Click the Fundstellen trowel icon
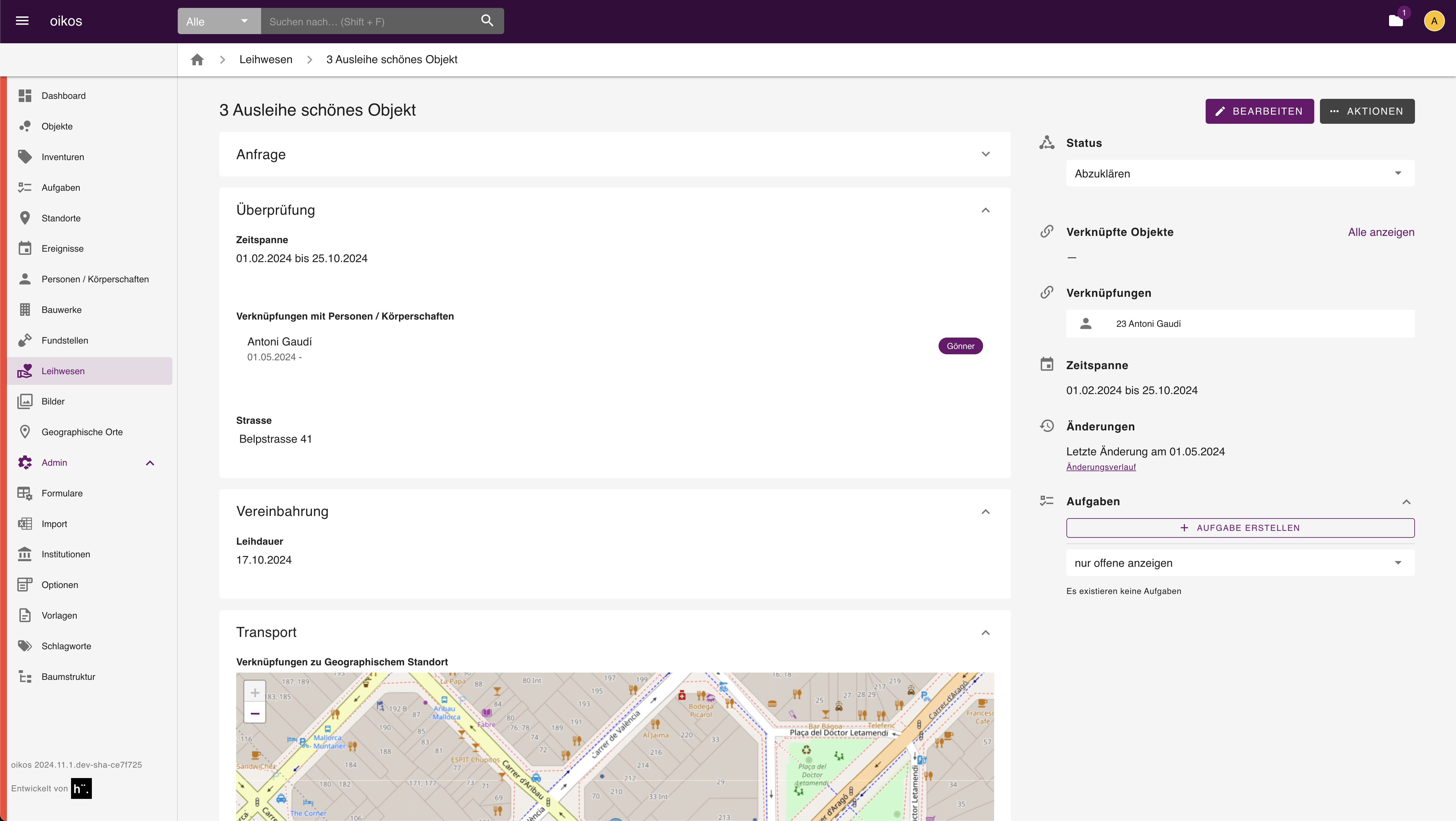1456x821 pixels. 25,340
